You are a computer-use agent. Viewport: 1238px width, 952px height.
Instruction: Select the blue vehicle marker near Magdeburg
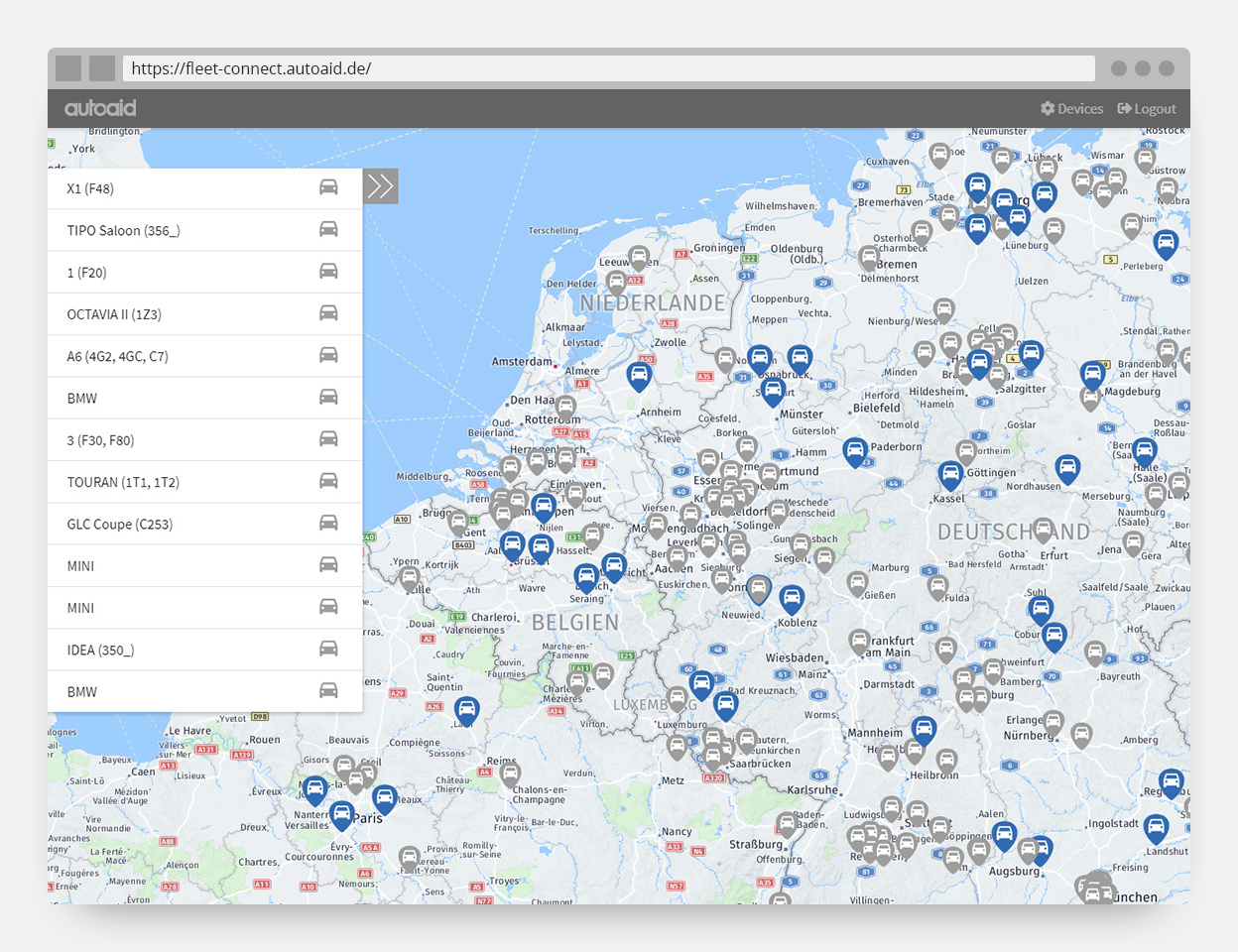[x=1093, y=375]
